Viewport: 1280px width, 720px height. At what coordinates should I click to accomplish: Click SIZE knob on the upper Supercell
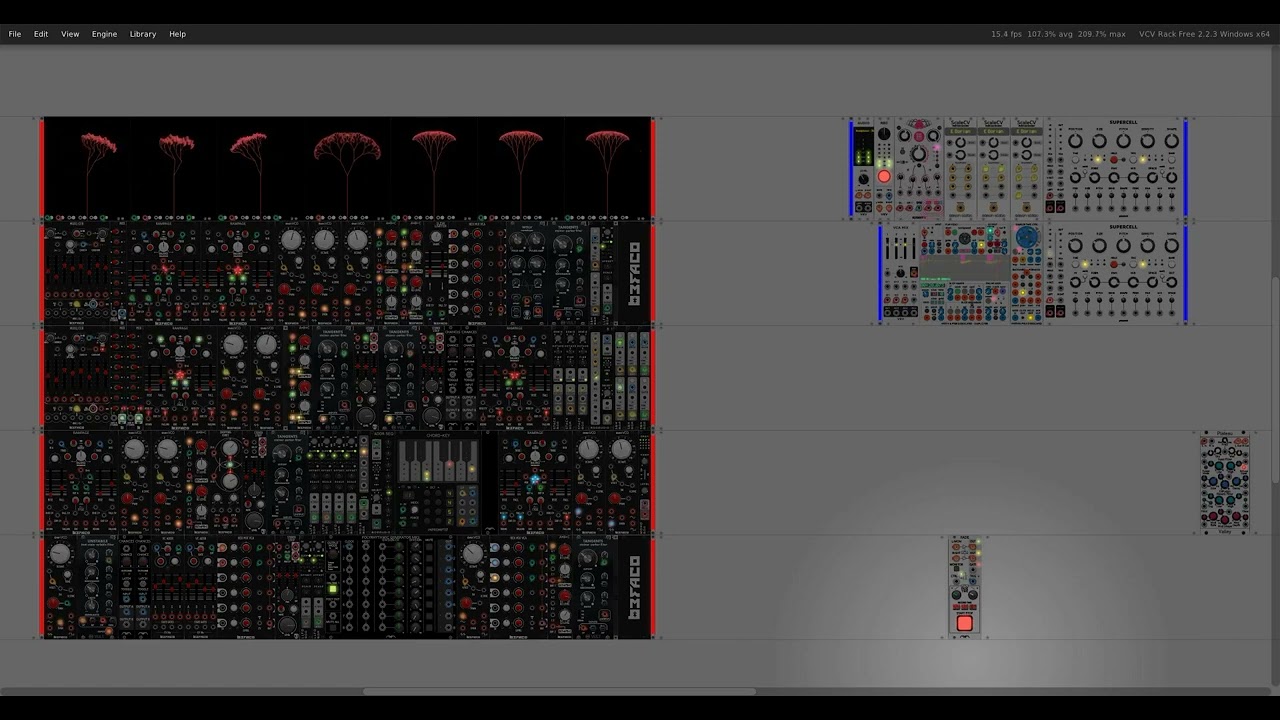coord(1099,141)
